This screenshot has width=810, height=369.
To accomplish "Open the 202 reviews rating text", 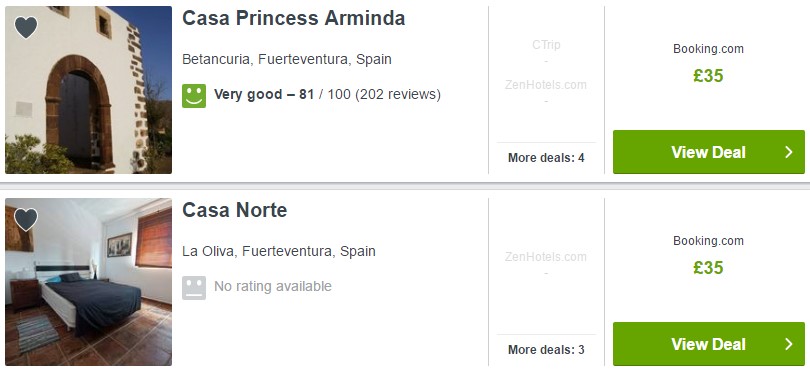I will [x=328, y=95].
